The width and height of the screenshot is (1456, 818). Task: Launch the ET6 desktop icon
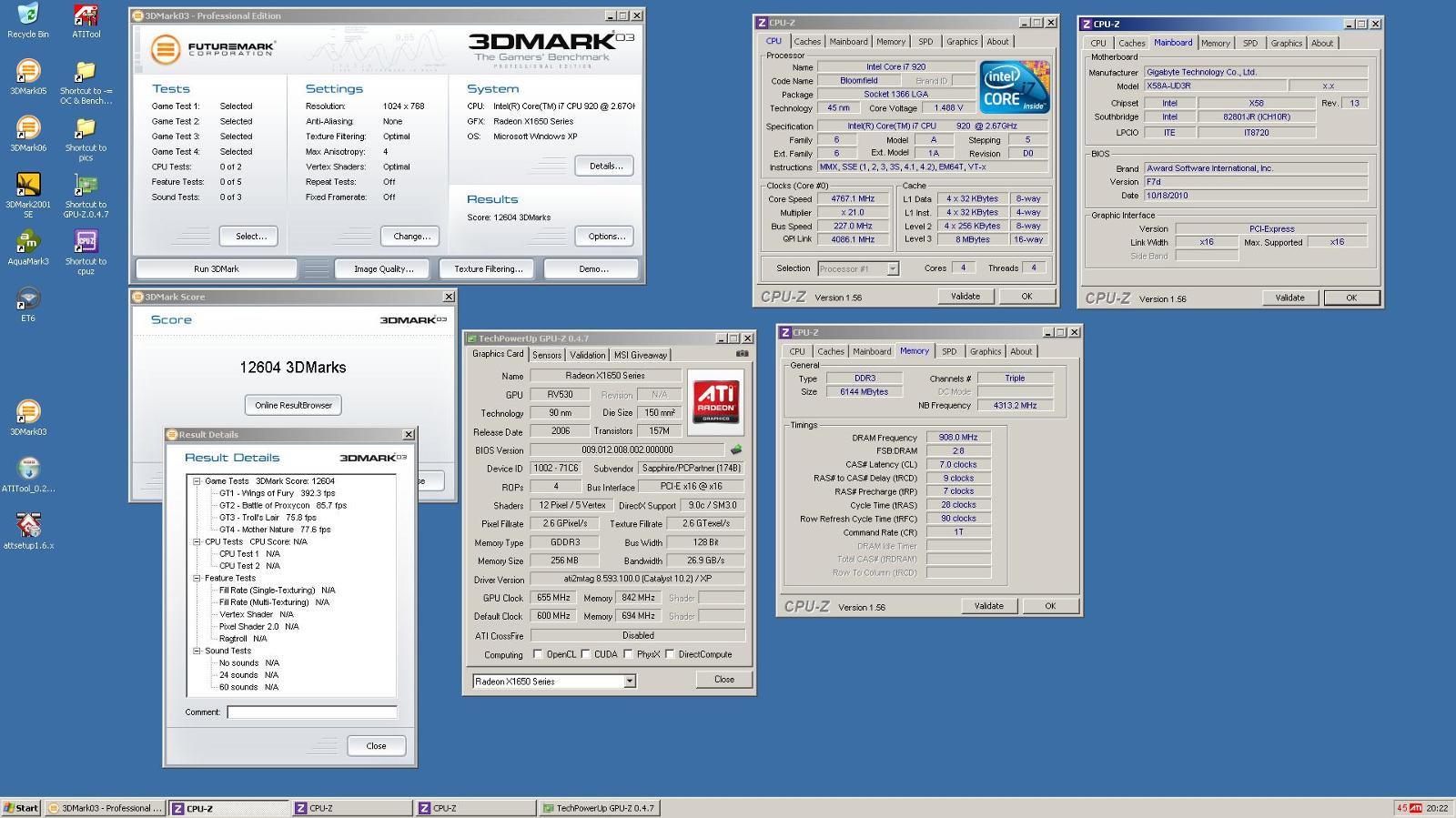coord(28,304)
